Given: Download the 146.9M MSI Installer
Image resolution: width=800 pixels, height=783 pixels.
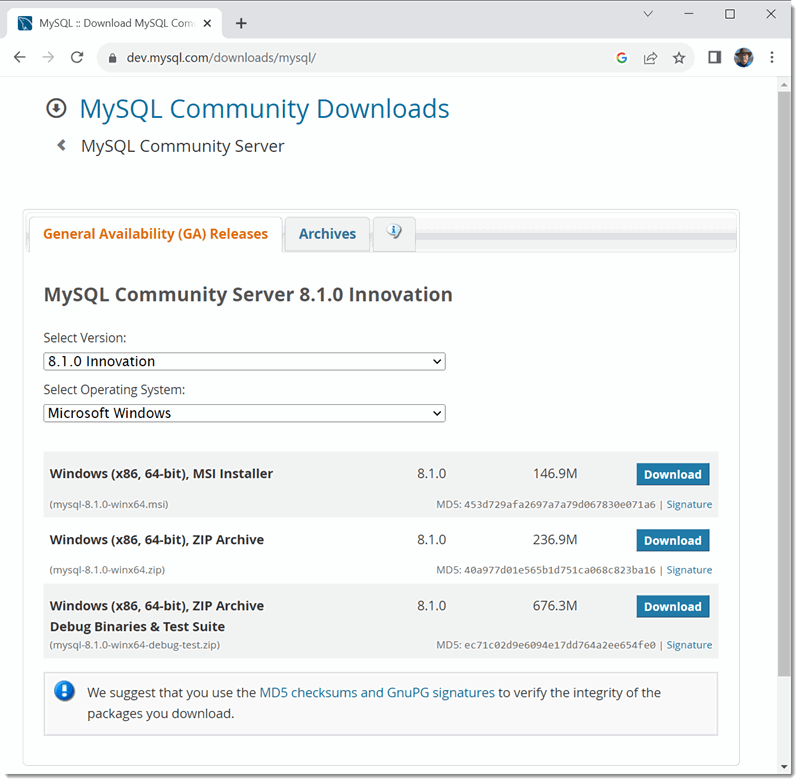Looking at the screenshot, I should point(672,474).
